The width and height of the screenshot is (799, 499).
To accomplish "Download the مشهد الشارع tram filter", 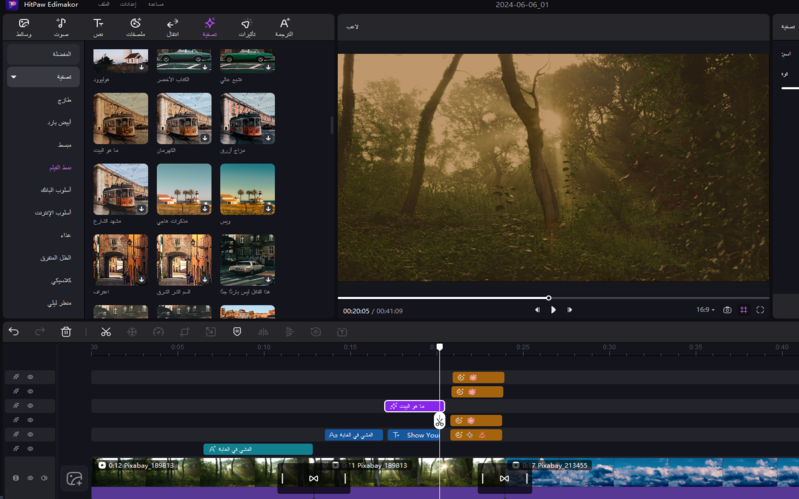I will point(142,209).
